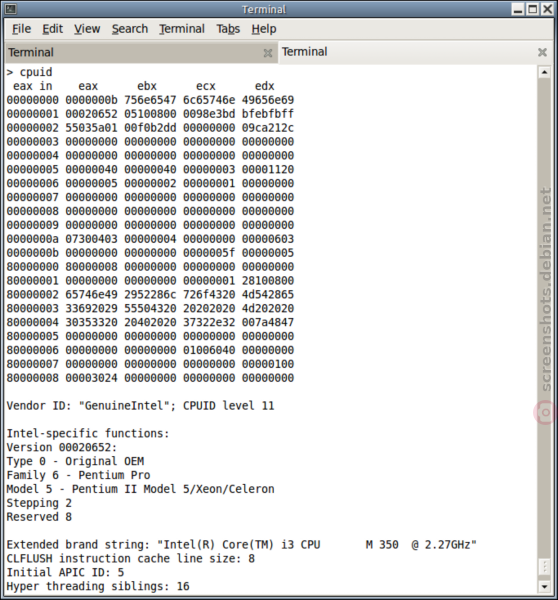Close the first Terminal tab
This screenshot has width=558, height=600.
[x=268, y=53]
